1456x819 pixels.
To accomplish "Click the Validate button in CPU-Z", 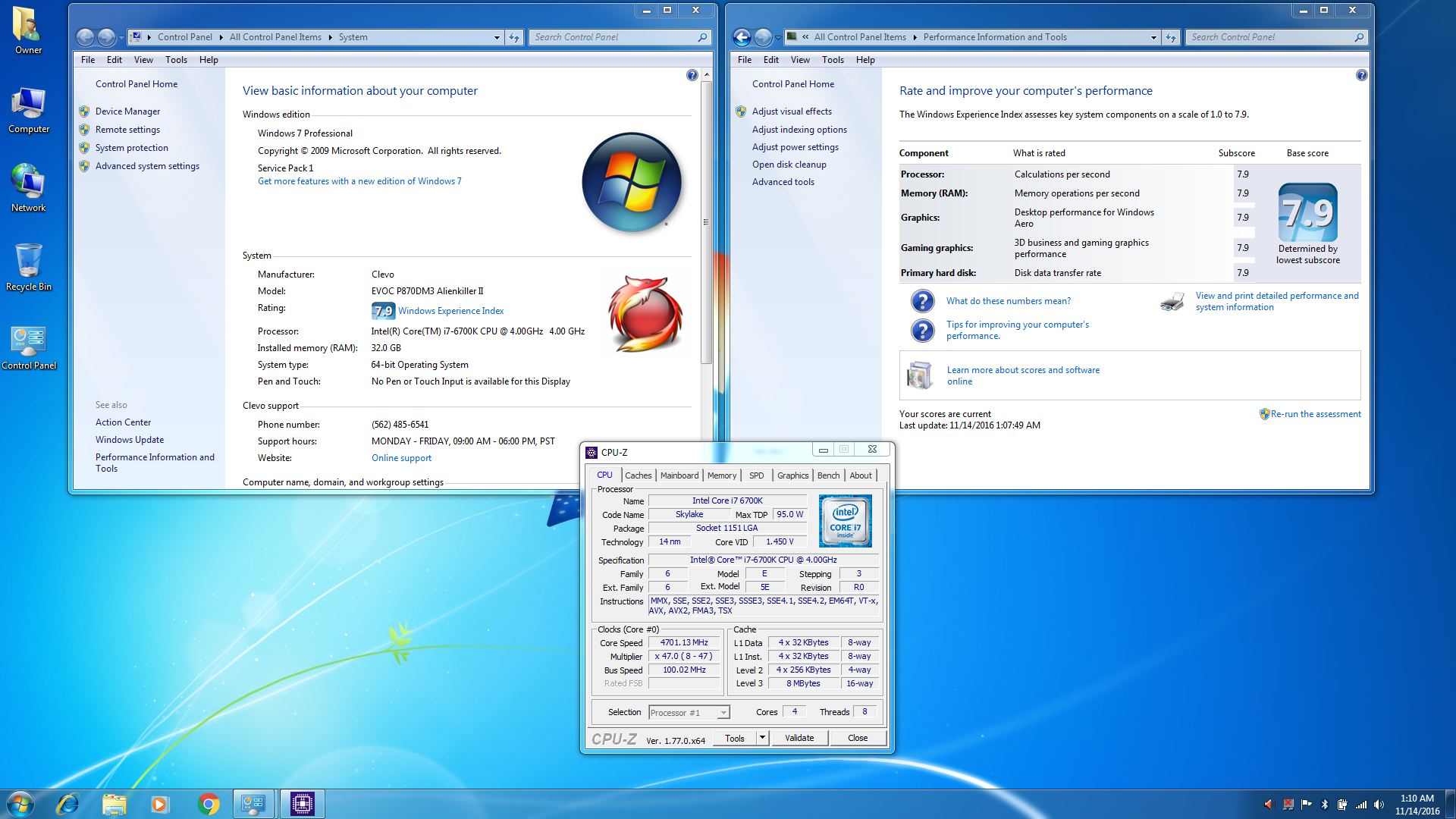I will tap(799, 738).
